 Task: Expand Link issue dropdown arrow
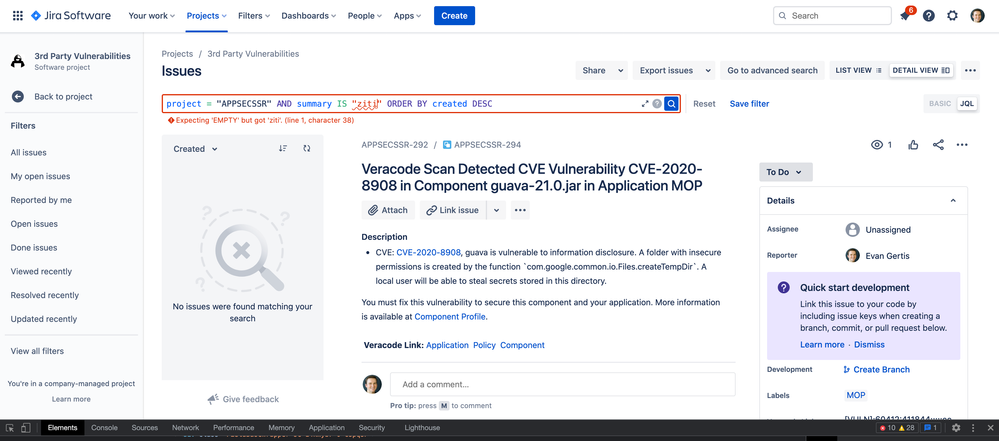point(497,210)
